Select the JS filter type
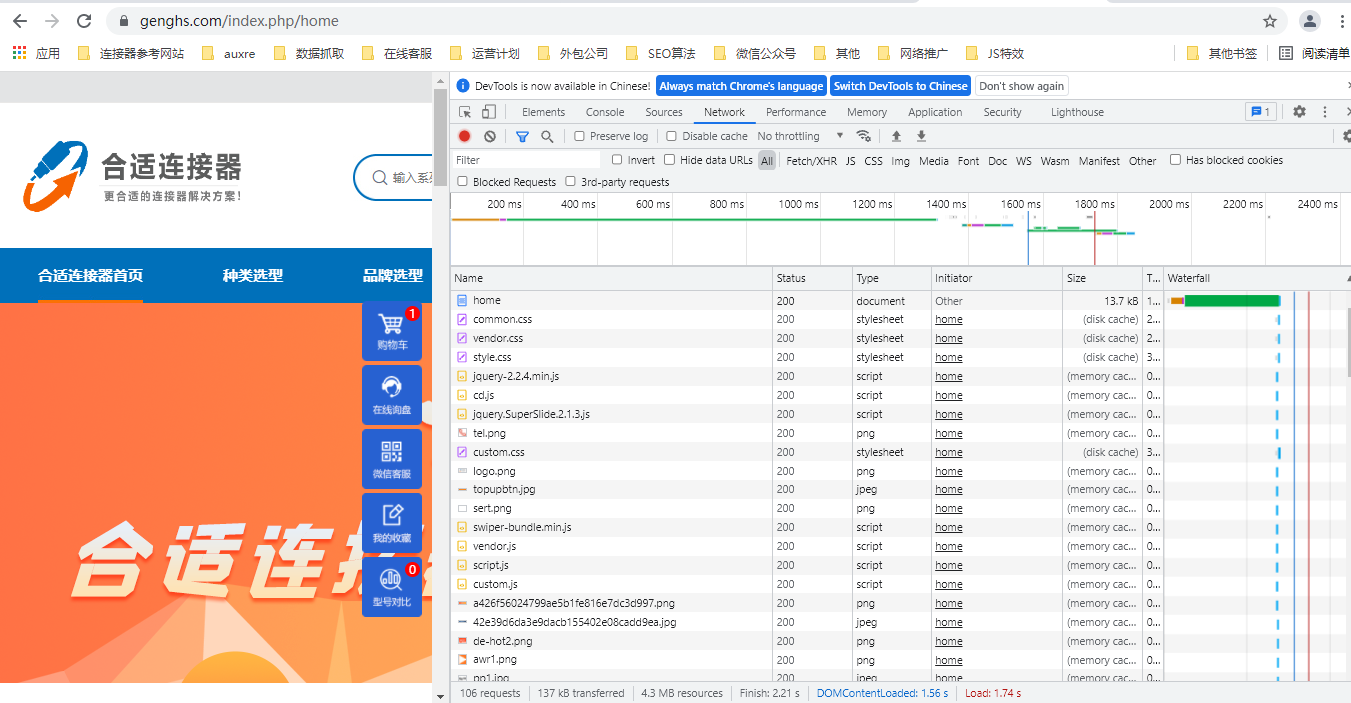 click(x=851, y=161)
